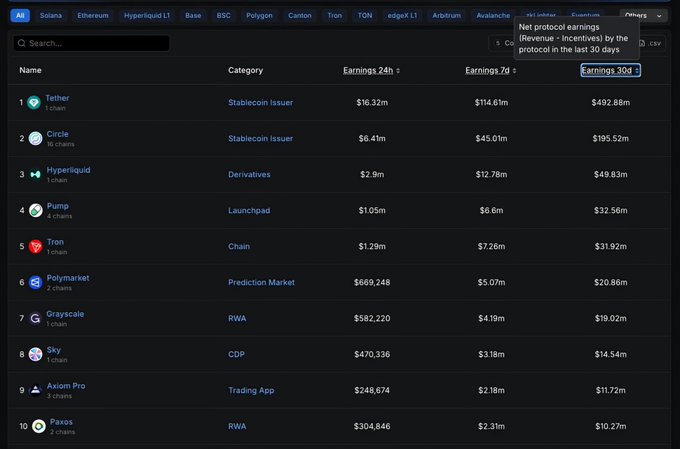The width and height of the screenshot is (680, 449).
Task: Select Hyperliquid's $2.9m 24h earnings
Action: 372,175
